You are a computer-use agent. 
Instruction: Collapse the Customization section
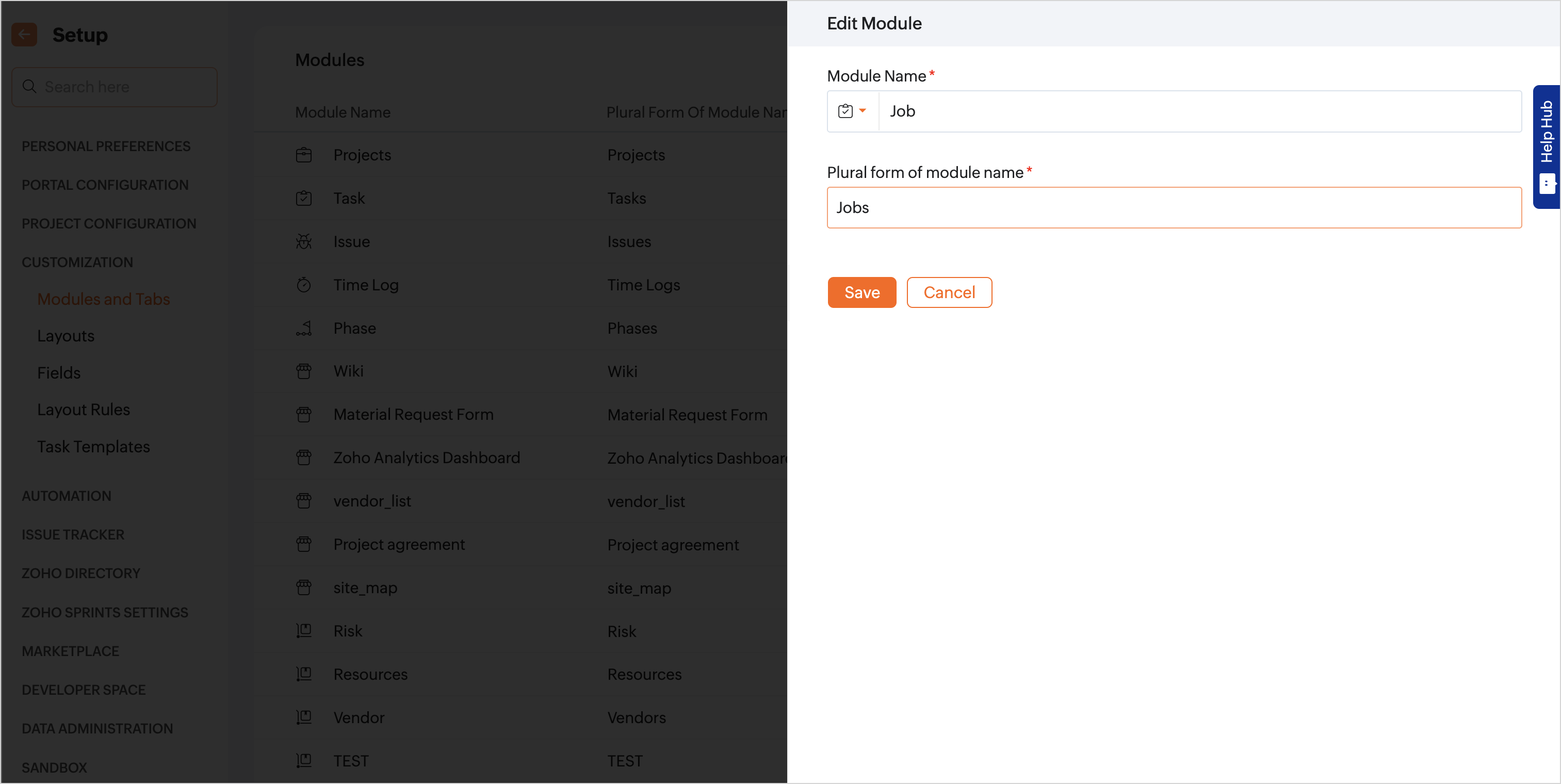coord(77,263)
